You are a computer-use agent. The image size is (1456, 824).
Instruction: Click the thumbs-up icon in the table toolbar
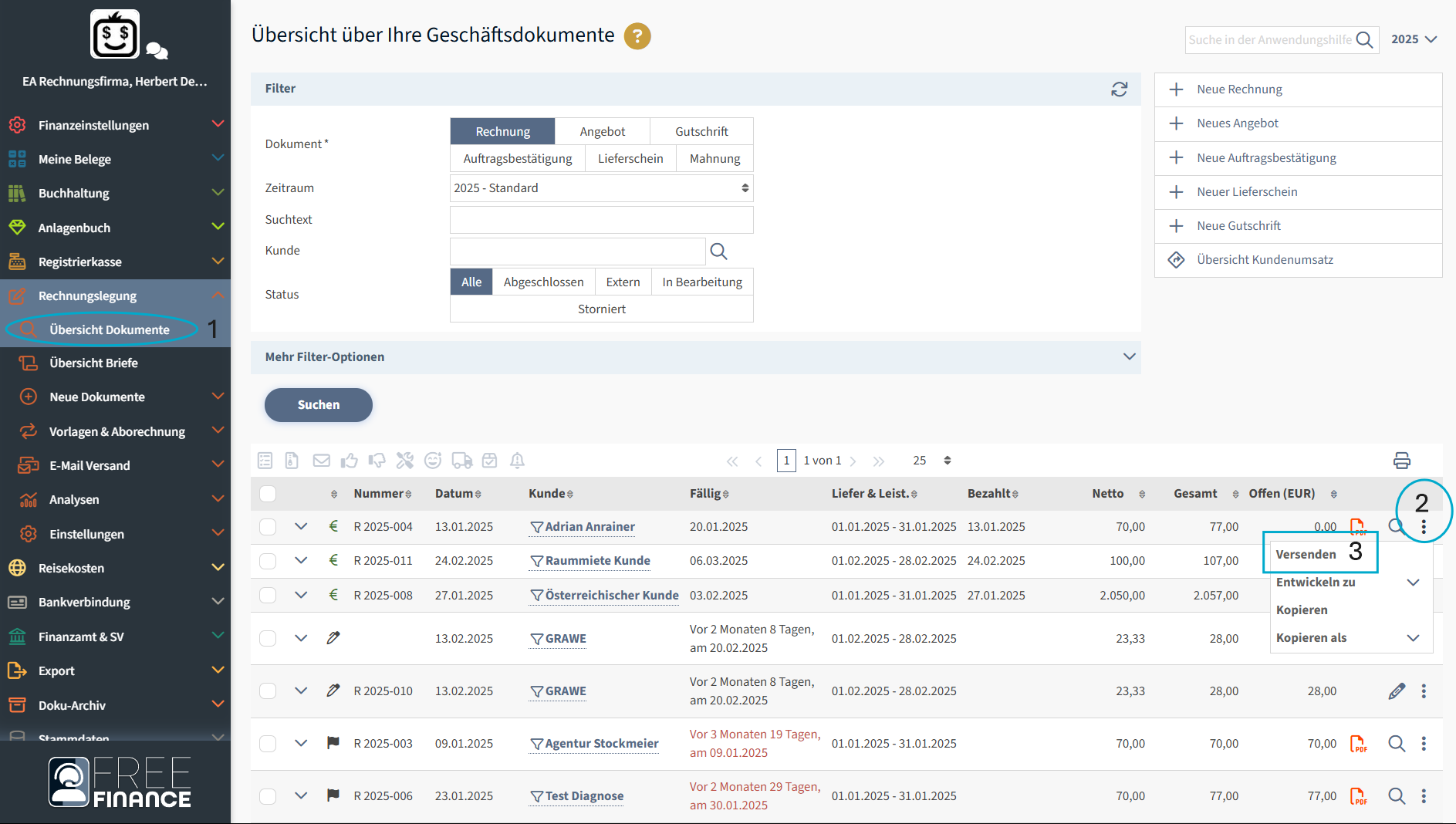pyautogui.click(x=350, y=461)
